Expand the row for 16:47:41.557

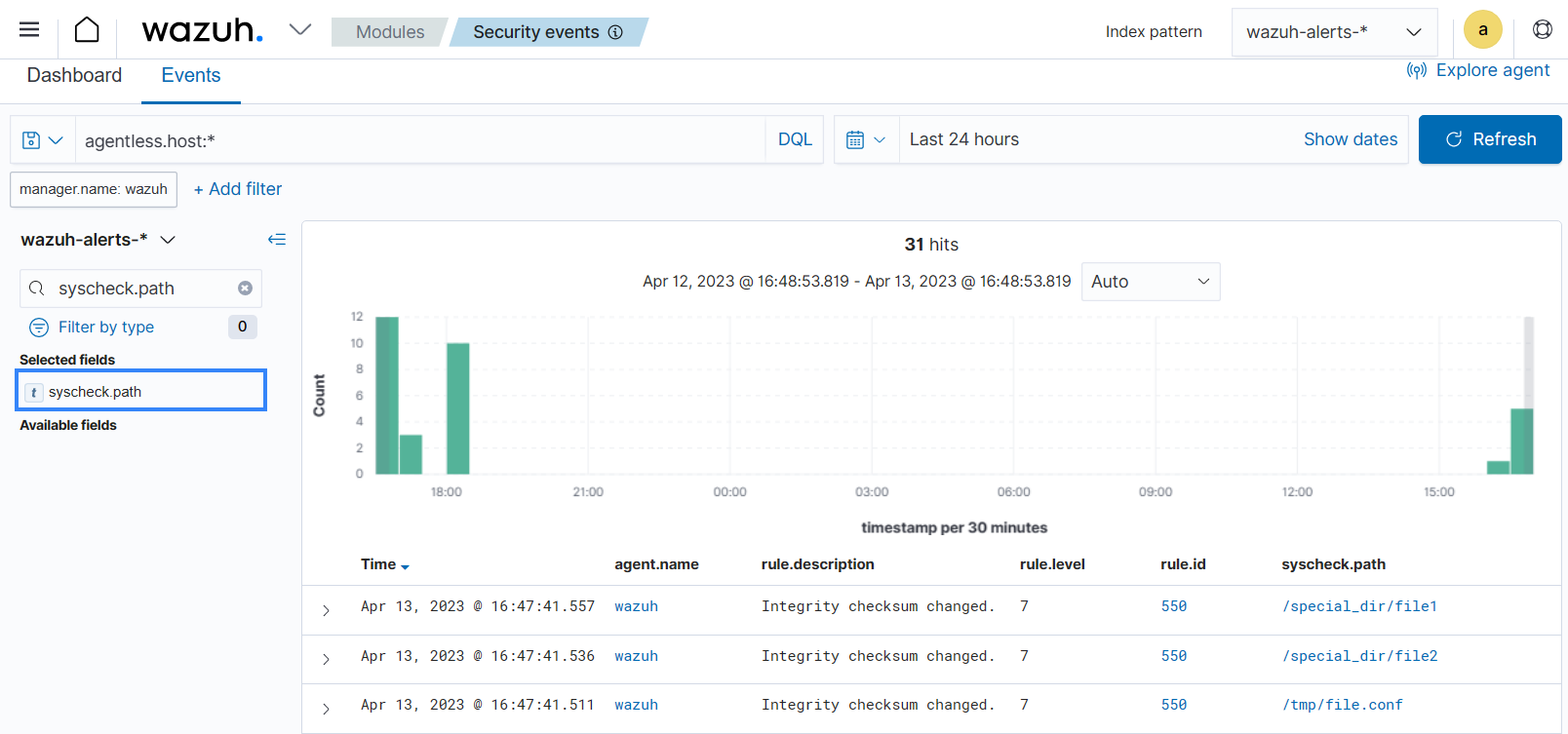click(326, 610)
